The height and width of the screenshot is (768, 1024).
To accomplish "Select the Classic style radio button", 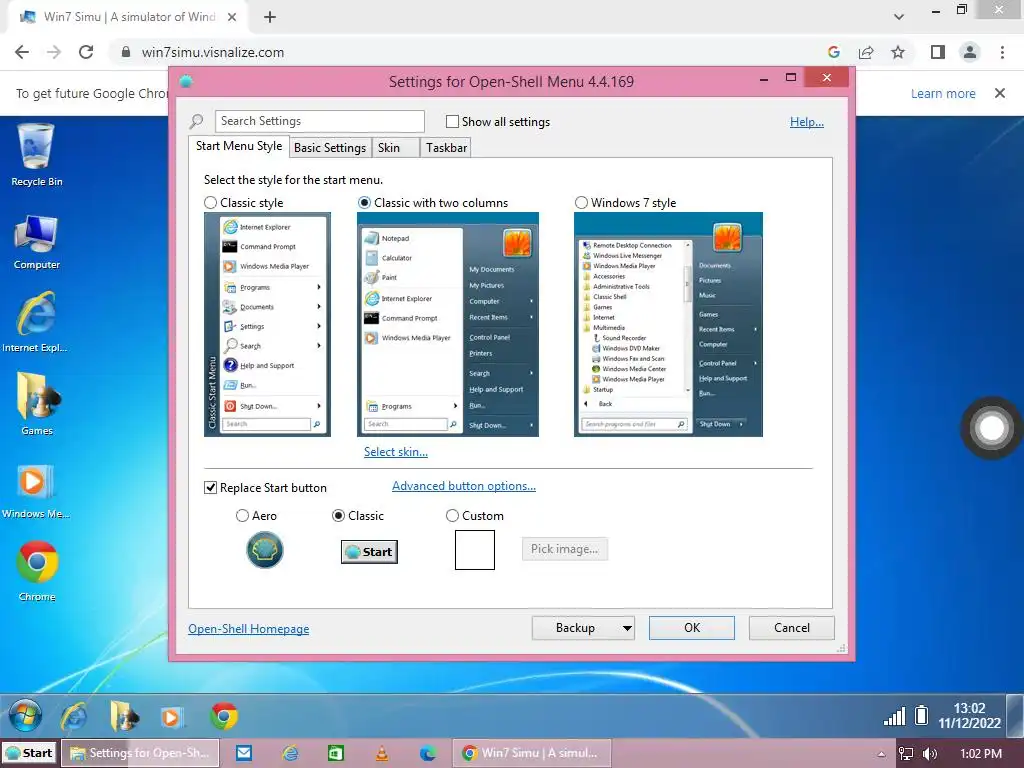I will [x=210, y=203].
